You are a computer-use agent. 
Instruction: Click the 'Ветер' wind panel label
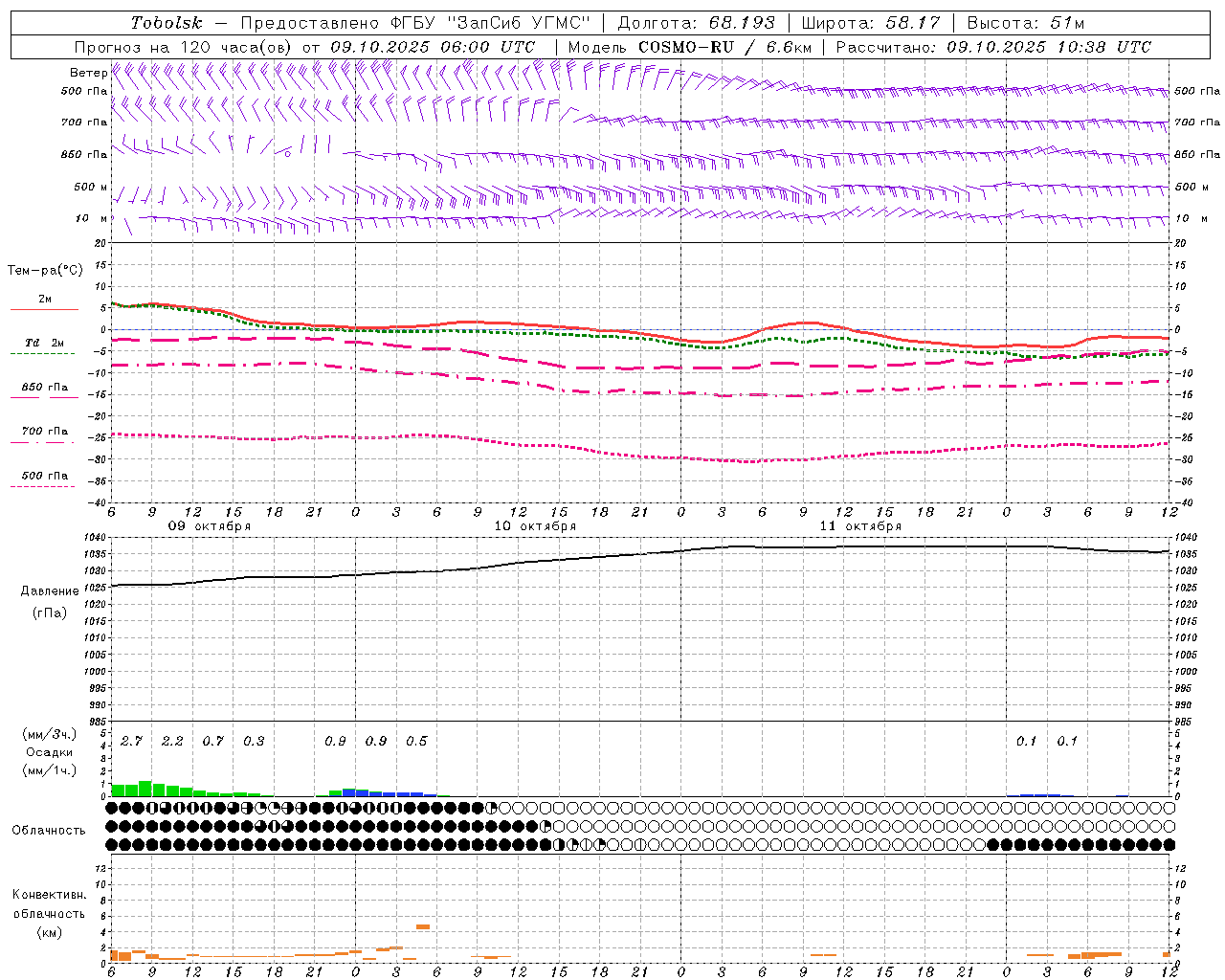click(x=88, y=73)
